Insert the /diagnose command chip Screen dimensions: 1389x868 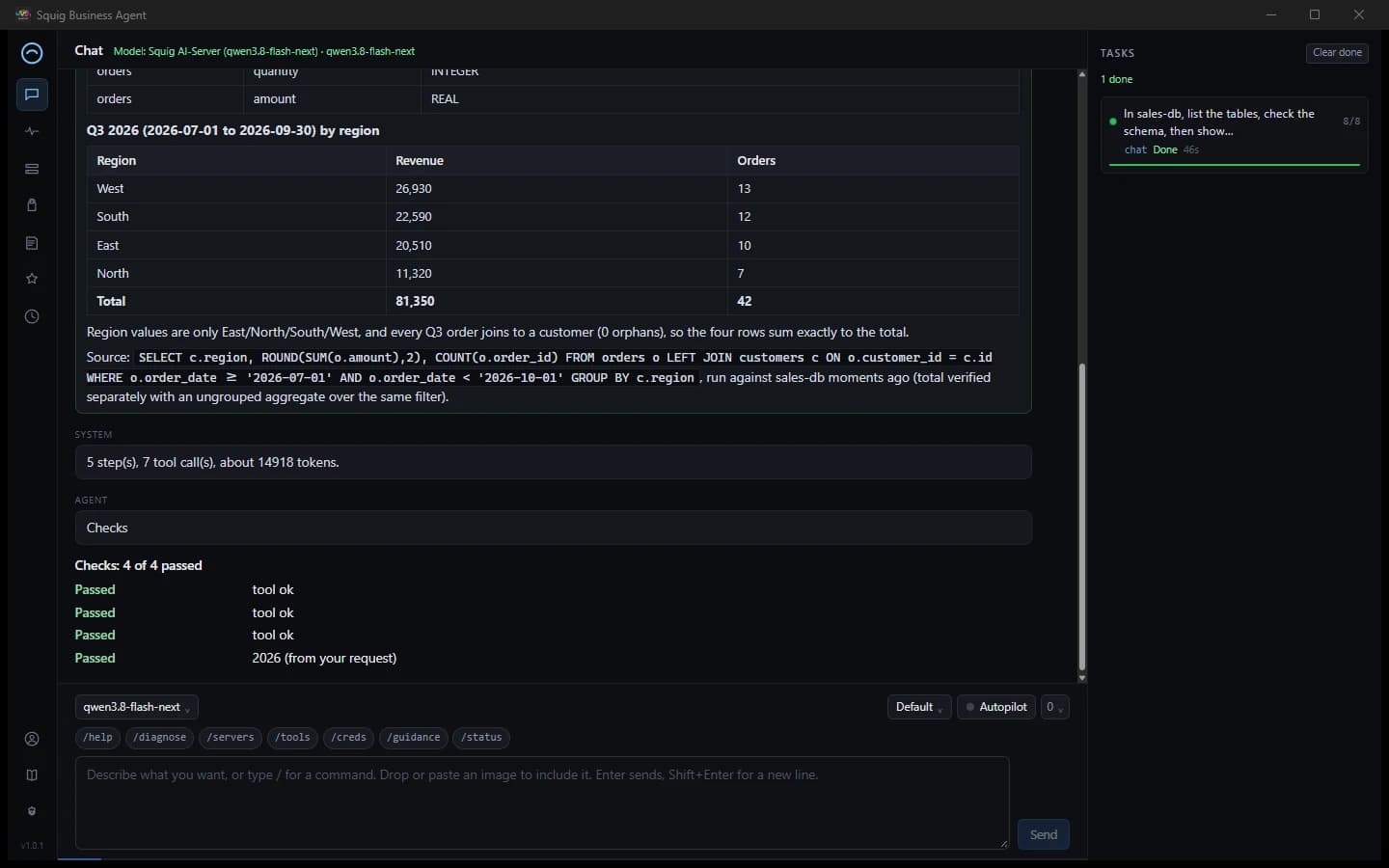(160, 738)
